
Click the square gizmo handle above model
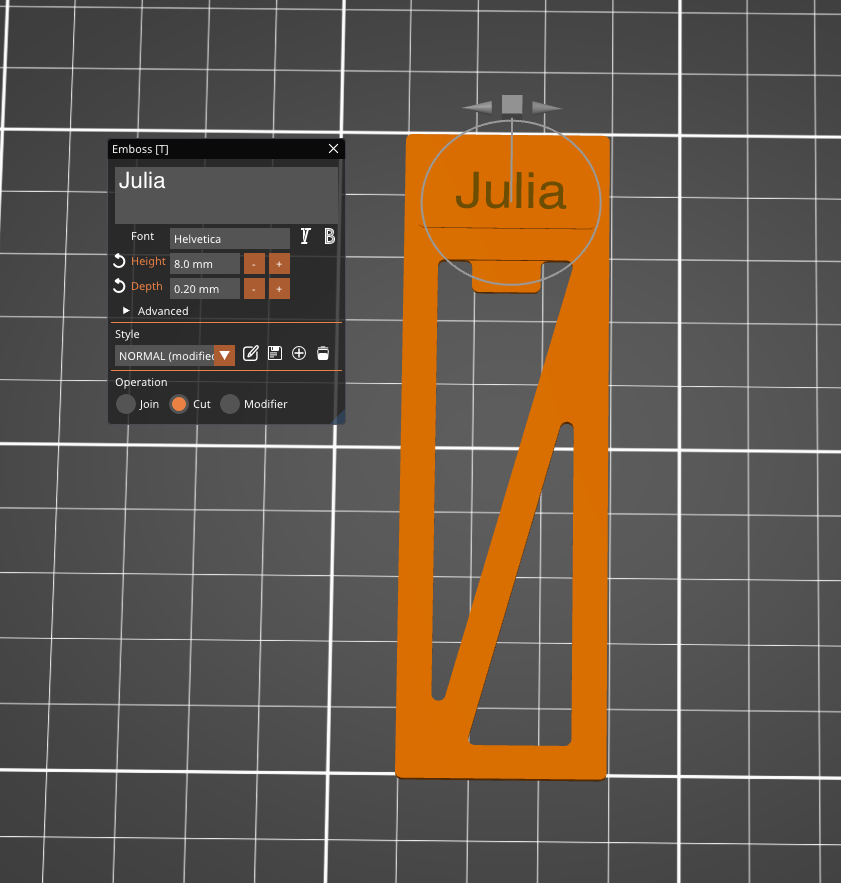point(512,105)
